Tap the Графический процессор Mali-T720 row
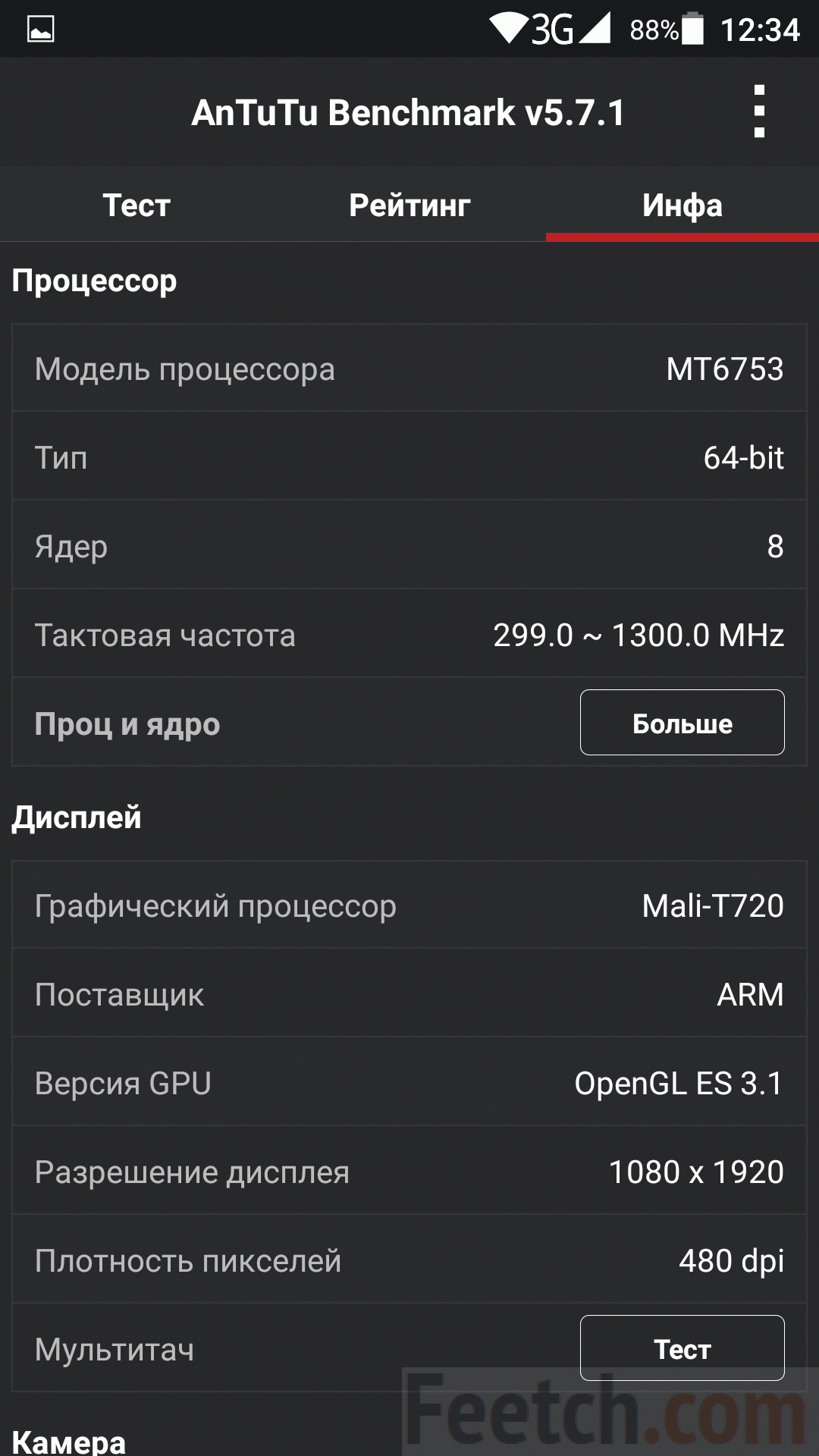Image resolution: width=819 pixels, height=1456 pixels. tap(409, 905)
